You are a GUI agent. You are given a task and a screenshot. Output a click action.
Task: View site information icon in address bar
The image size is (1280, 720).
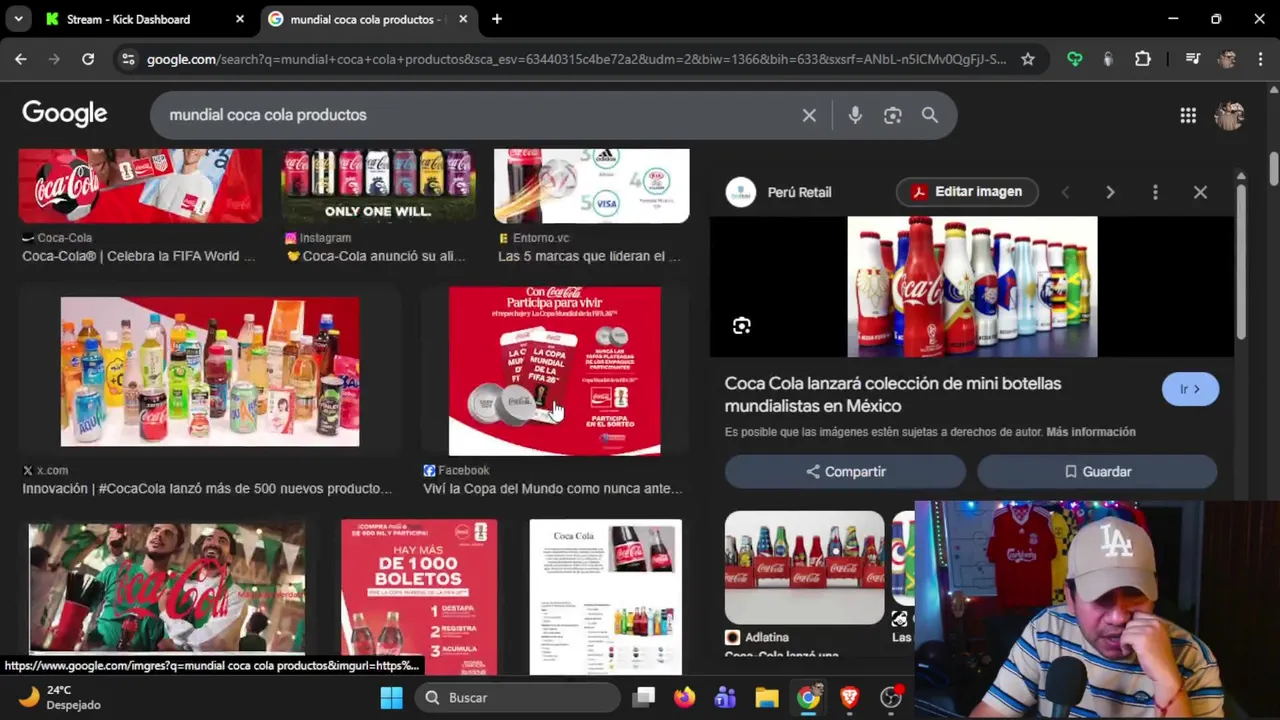(128, 59)
